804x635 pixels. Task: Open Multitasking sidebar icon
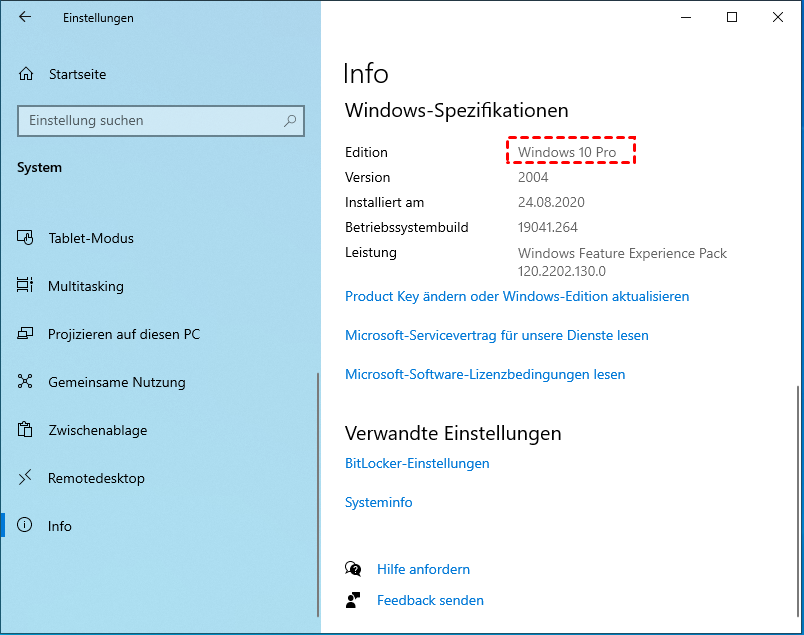pos(26,286)
